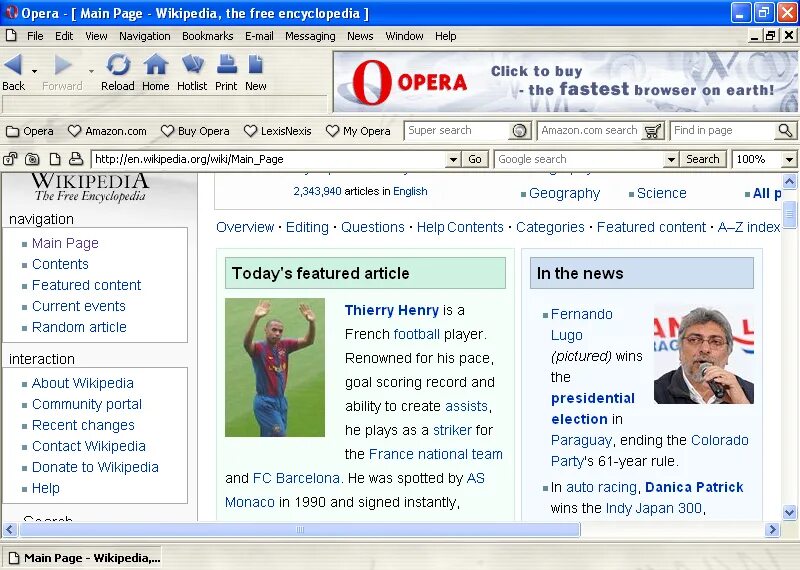Toggle document/user mode page icon
This screenshot has width=800, height=570.
[55, 159]
